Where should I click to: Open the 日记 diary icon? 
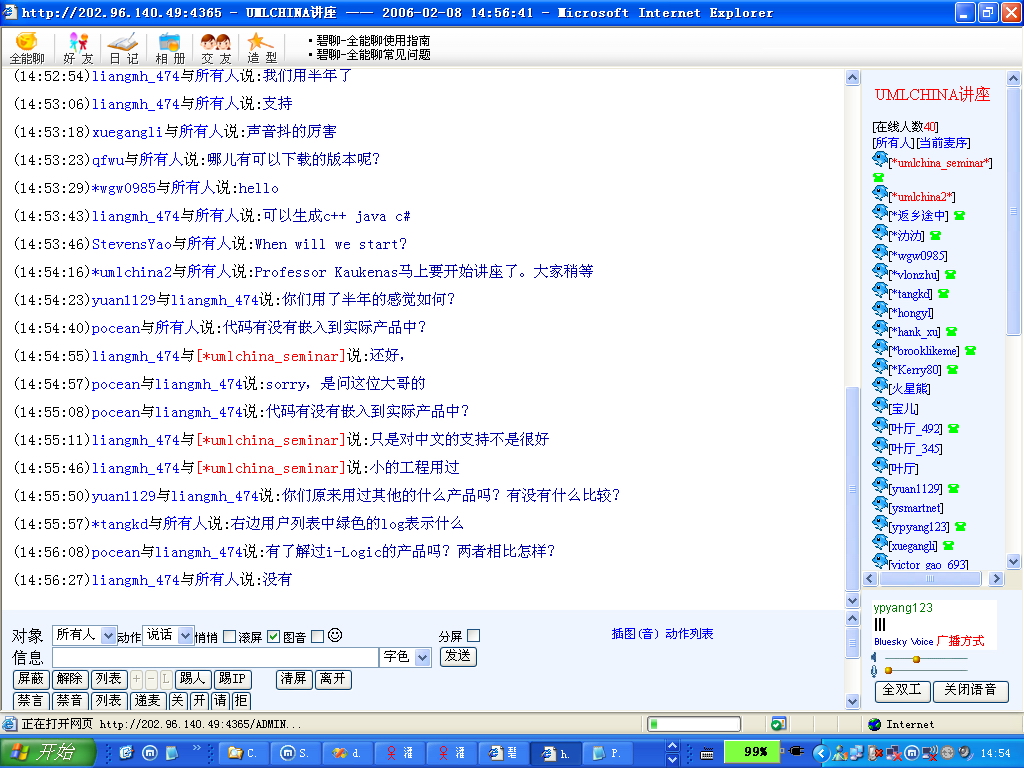tap(123, 48)
